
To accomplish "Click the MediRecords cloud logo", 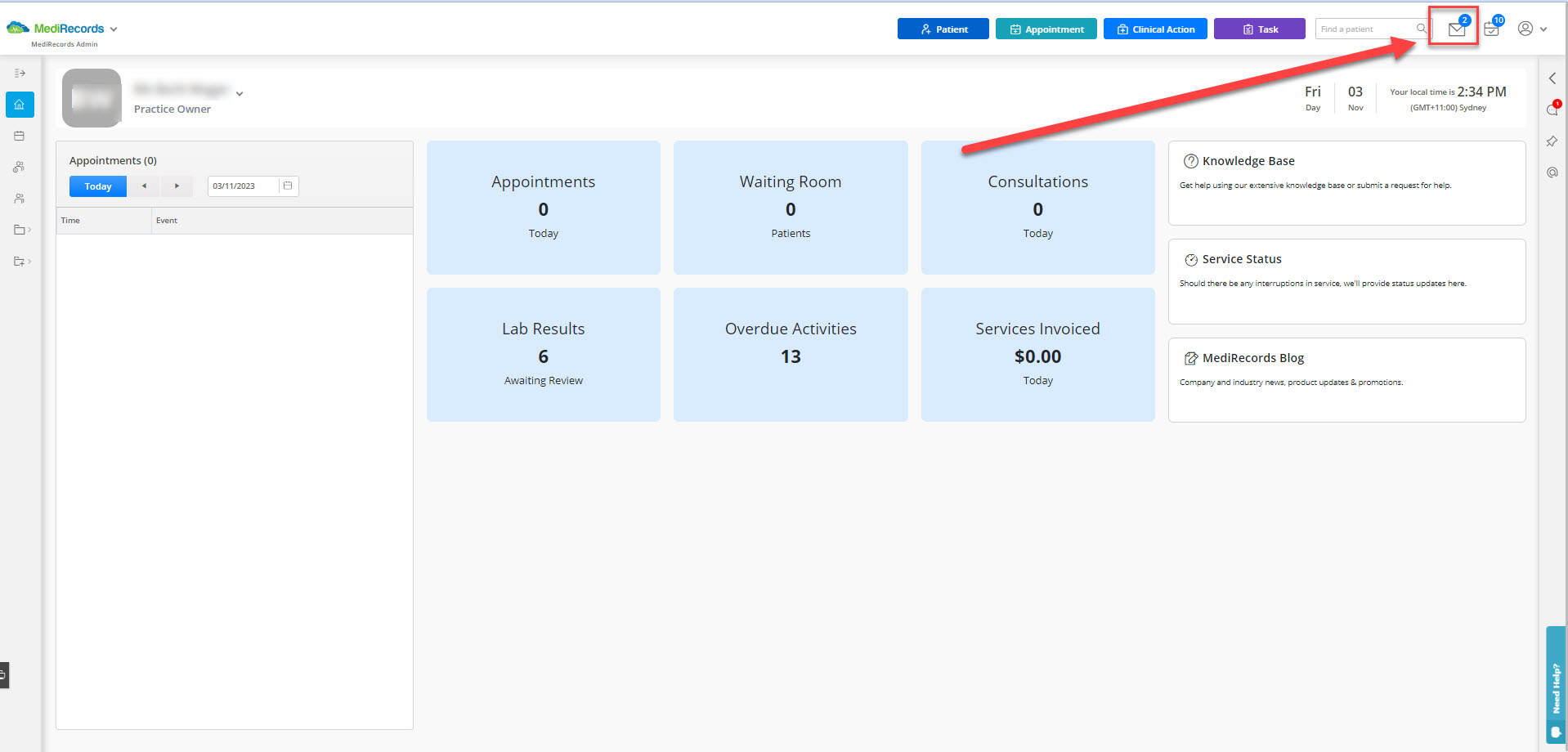I will point(17,29).
